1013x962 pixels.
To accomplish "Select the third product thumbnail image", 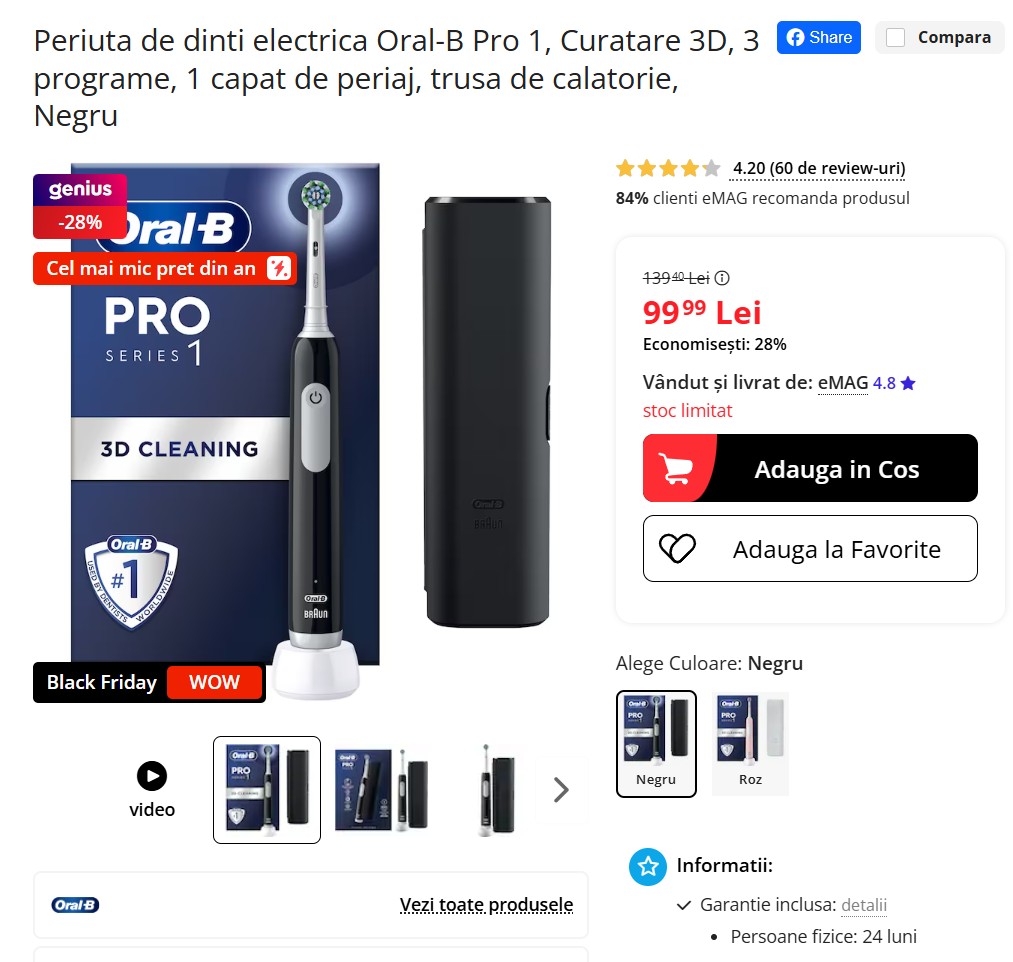I will tap(496, 789).
